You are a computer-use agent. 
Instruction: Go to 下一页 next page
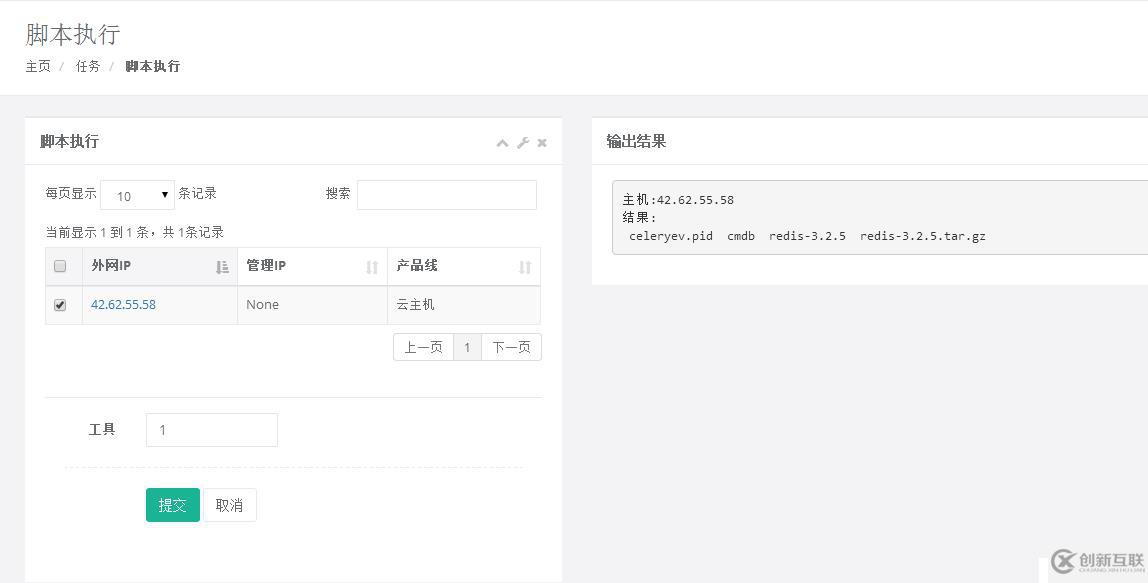511,347
